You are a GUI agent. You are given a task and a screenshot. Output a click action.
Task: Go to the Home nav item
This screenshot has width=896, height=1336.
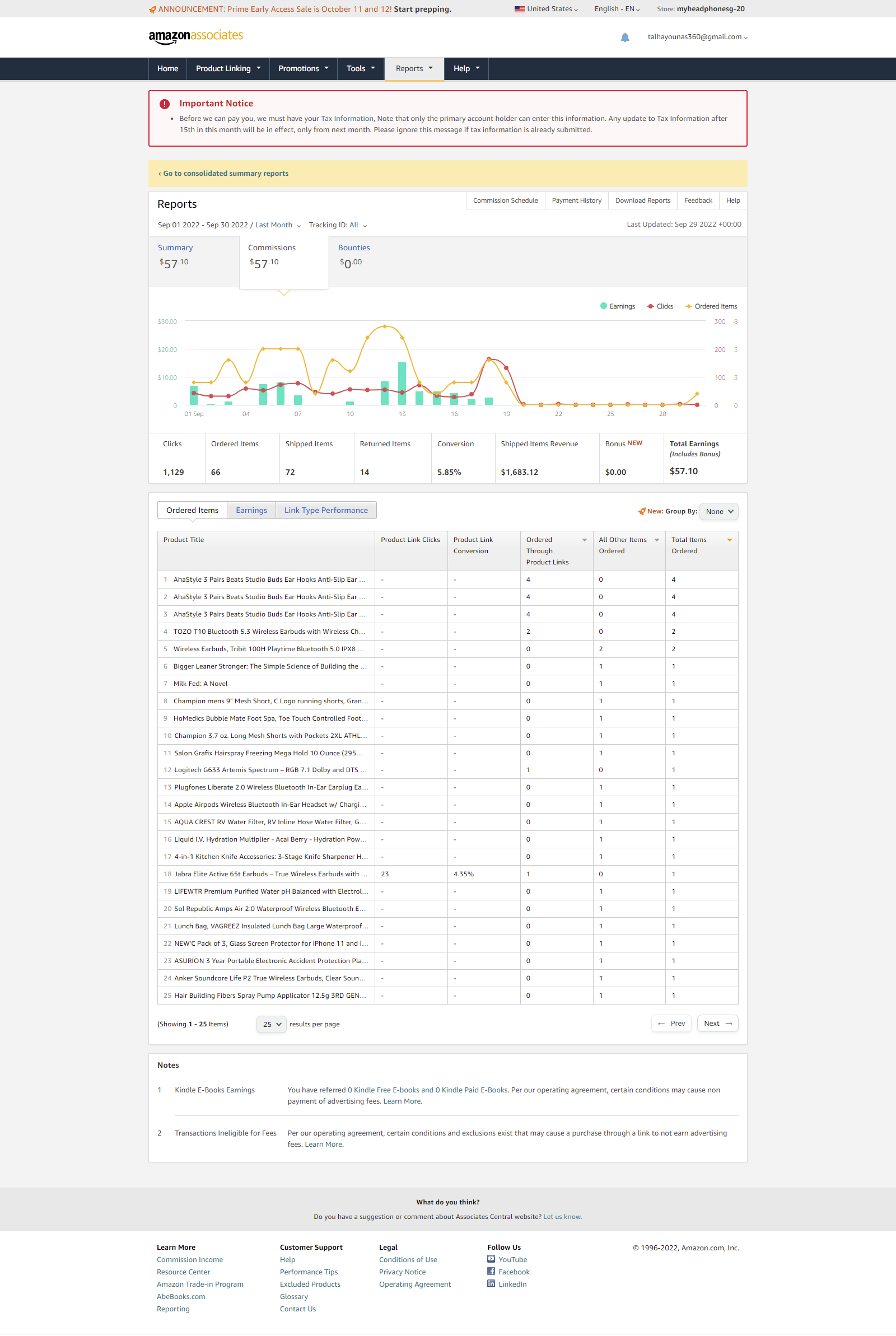[167, 68]
